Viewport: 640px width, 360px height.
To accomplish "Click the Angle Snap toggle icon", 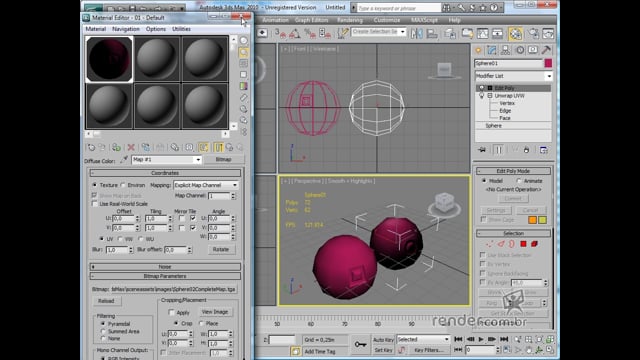I will (x=294, y=33).
